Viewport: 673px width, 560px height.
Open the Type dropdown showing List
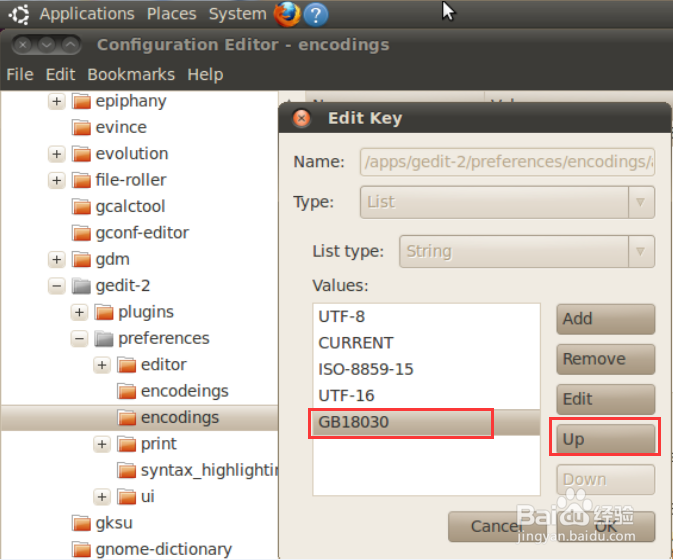[x=507, y=202]
